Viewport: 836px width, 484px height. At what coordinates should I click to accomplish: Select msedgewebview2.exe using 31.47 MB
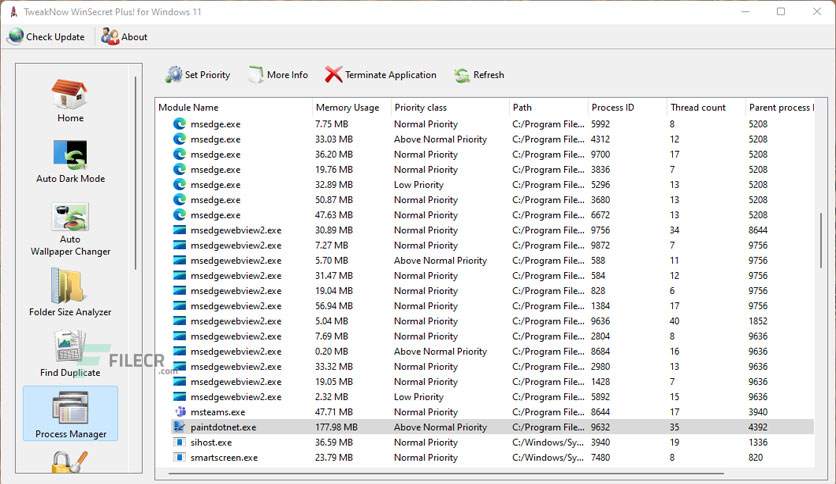(492, 276)
